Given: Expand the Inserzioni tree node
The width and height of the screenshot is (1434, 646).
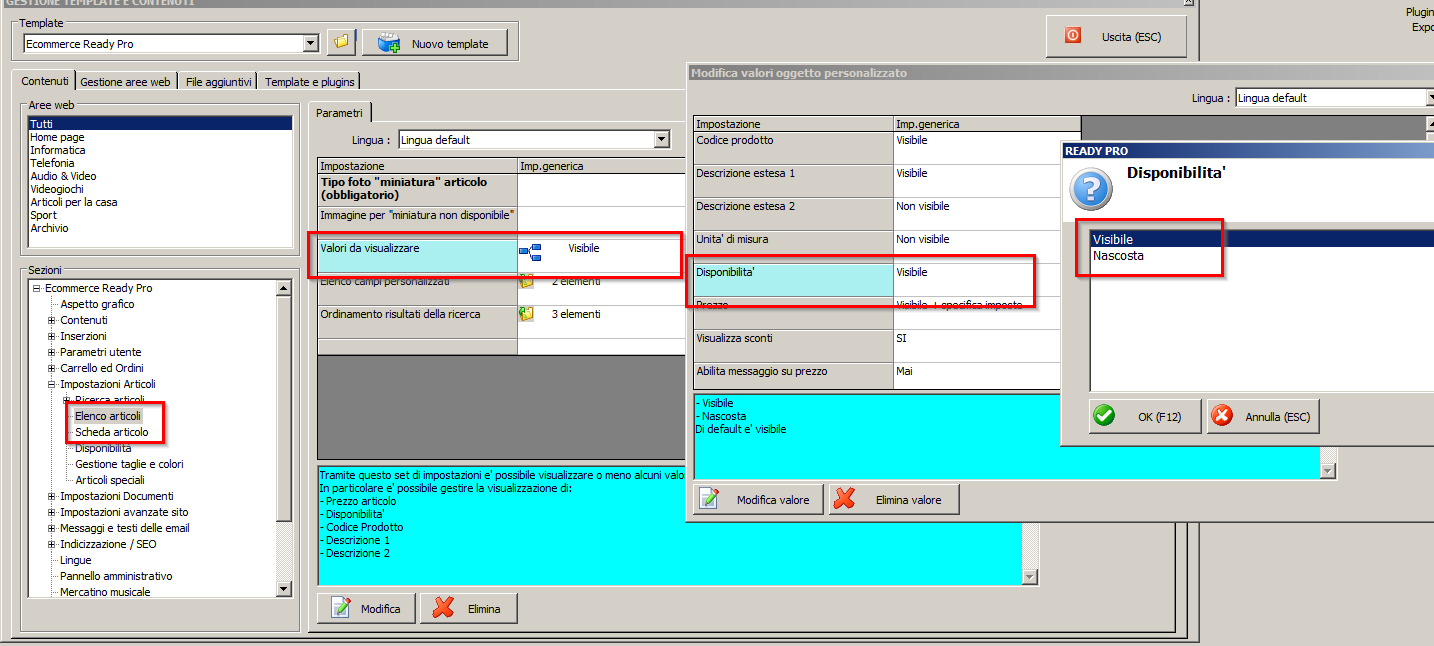Looking at the screenshot, I should tap(52, 336).
